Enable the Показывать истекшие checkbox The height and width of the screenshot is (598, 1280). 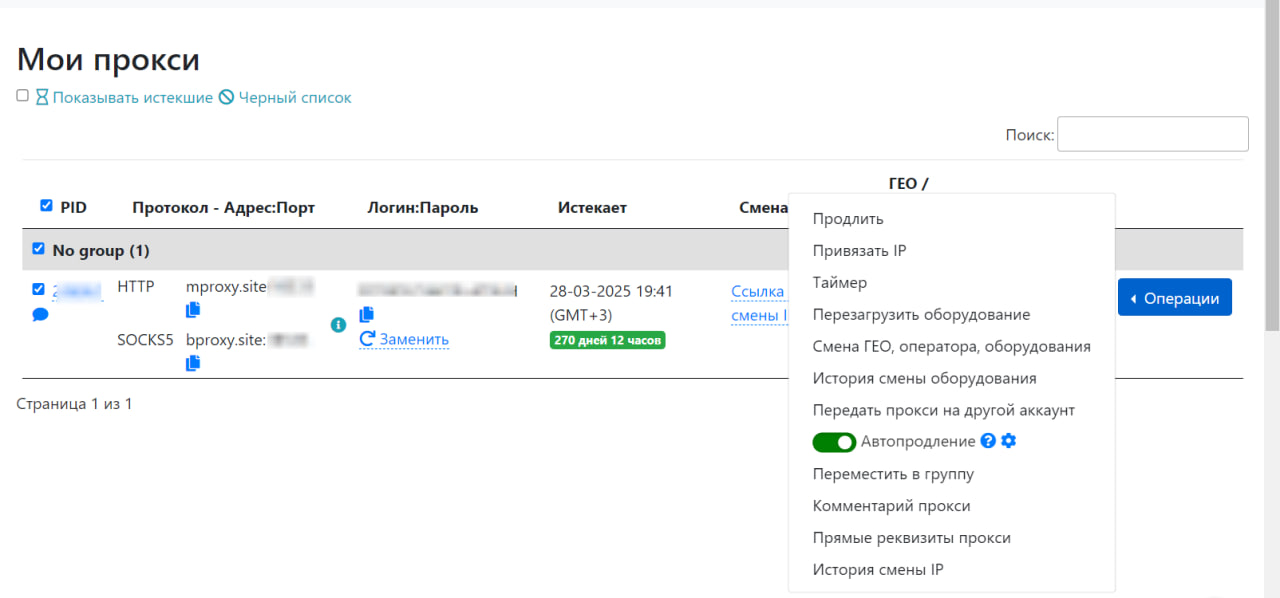pyautogui.click(x=22, y=96)
